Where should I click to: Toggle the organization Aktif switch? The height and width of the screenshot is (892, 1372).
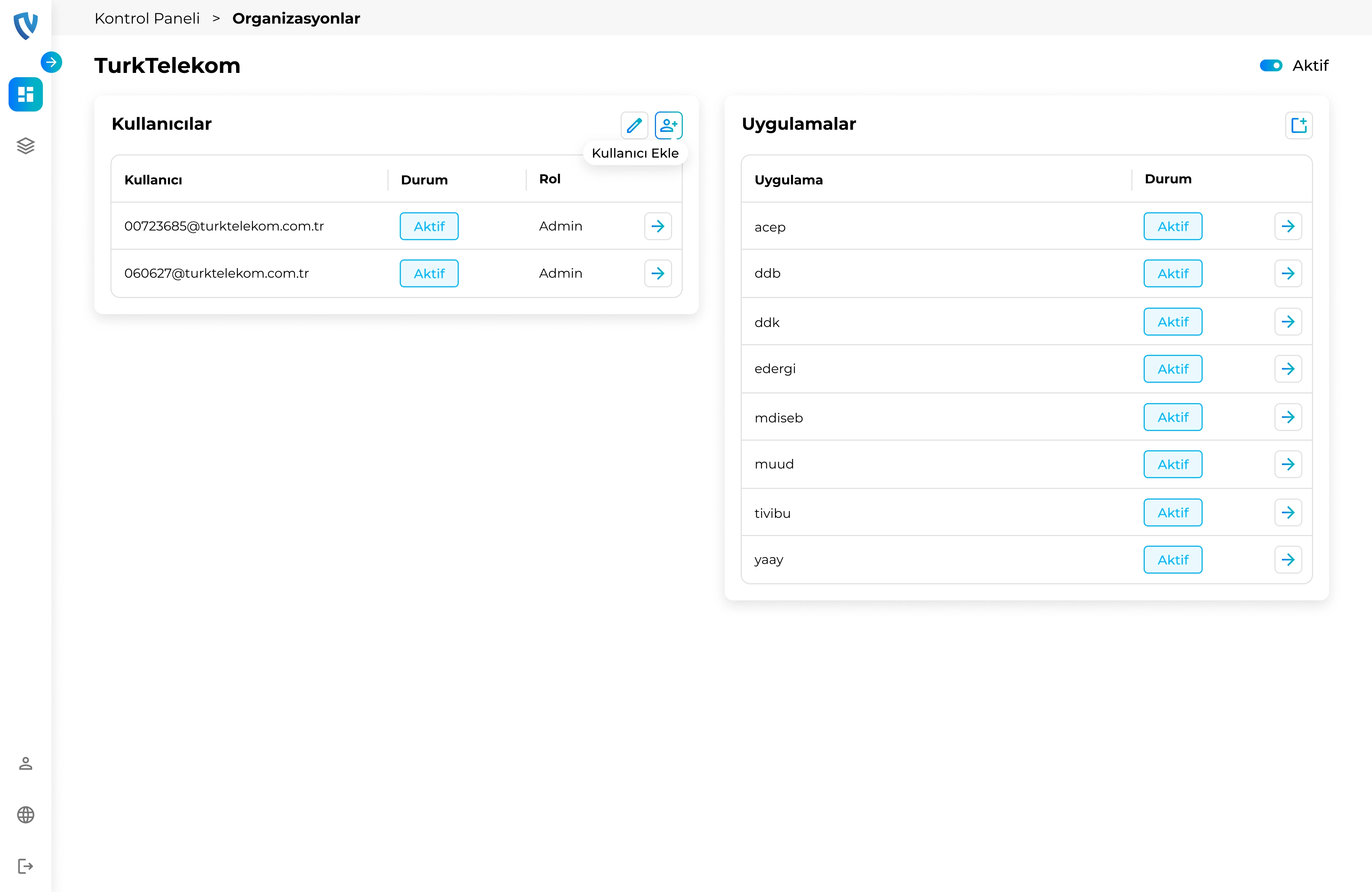pyautogui.click(x=1271, y=66)
